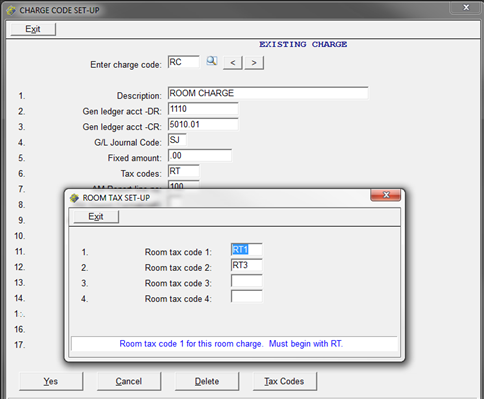Open the Tax Codes button
Viewport: 484px width, 399px height.
pos(285,381)
